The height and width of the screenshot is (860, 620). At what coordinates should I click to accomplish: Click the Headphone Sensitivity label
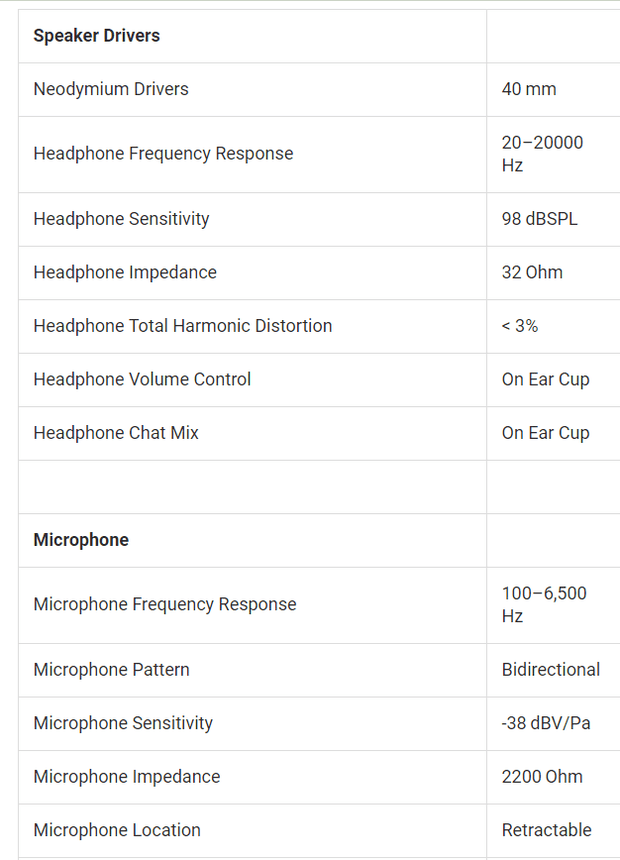[121, 218]
